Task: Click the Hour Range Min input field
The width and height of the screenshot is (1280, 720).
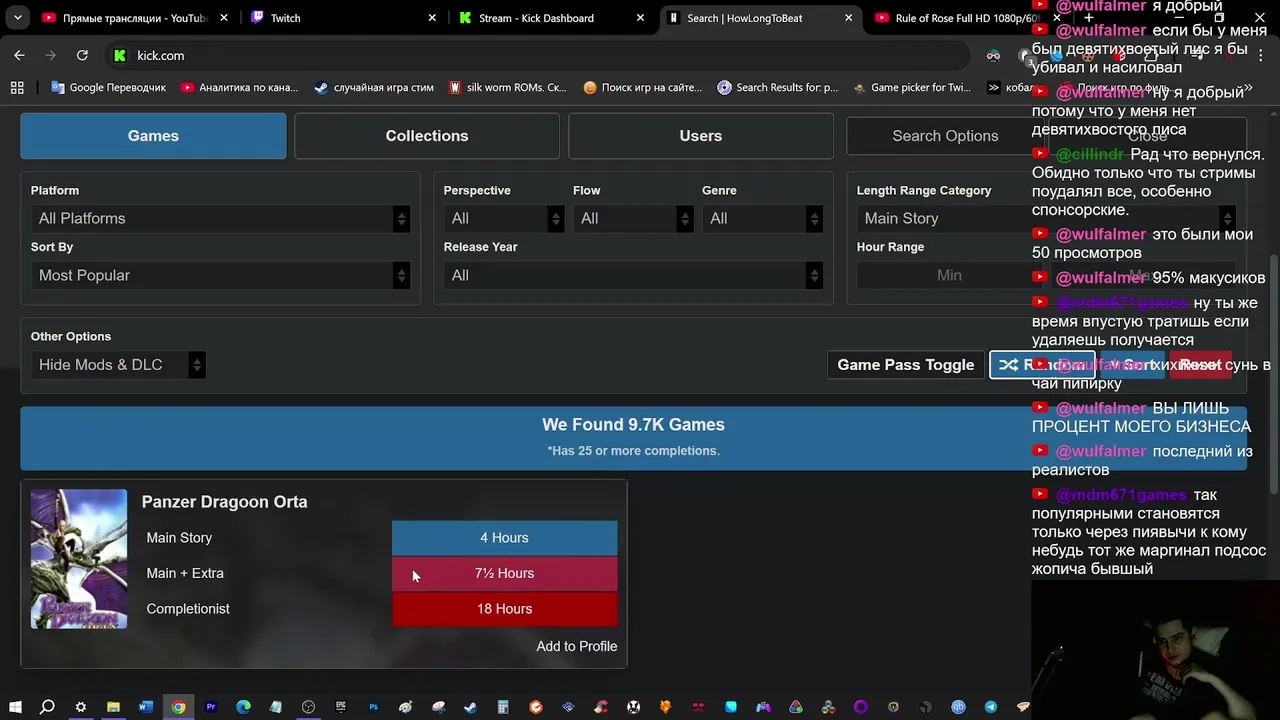Action: pos(949,275)
